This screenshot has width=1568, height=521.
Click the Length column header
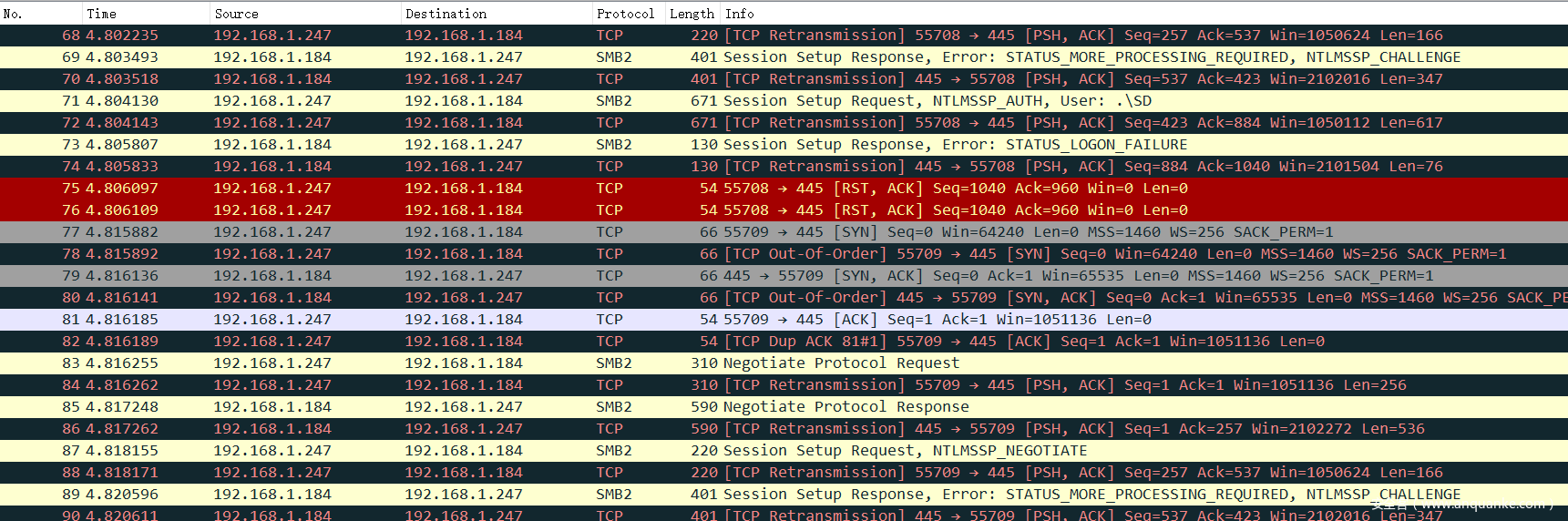tap(692, 14)
